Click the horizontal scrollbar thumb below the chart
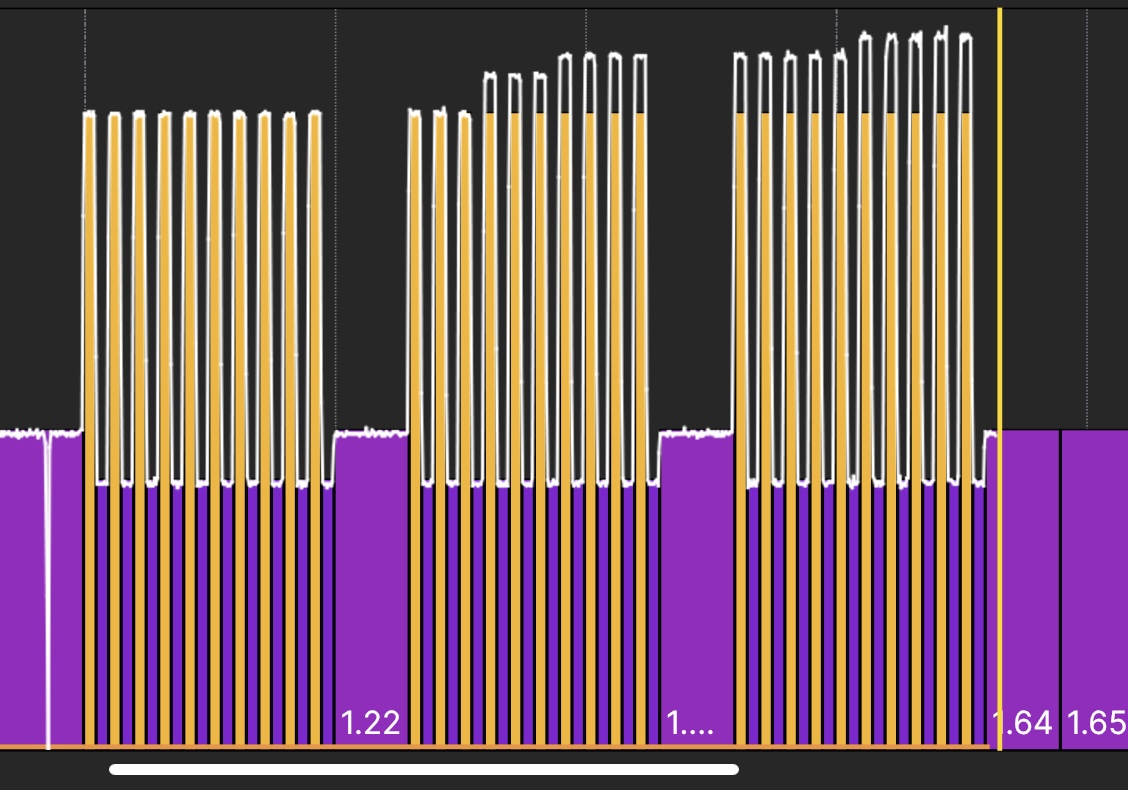Viewport: 1128px width, 790px height. pyautogui.click(x=424, y=770)
